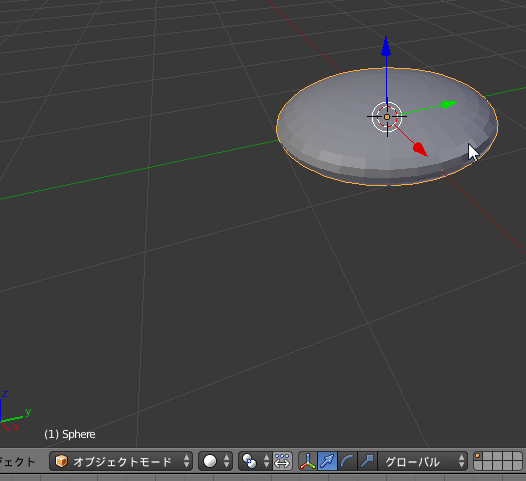The image size is (526, 481).
Task: Click the green Y-axis arrow handle
Action: pos(449,104)
